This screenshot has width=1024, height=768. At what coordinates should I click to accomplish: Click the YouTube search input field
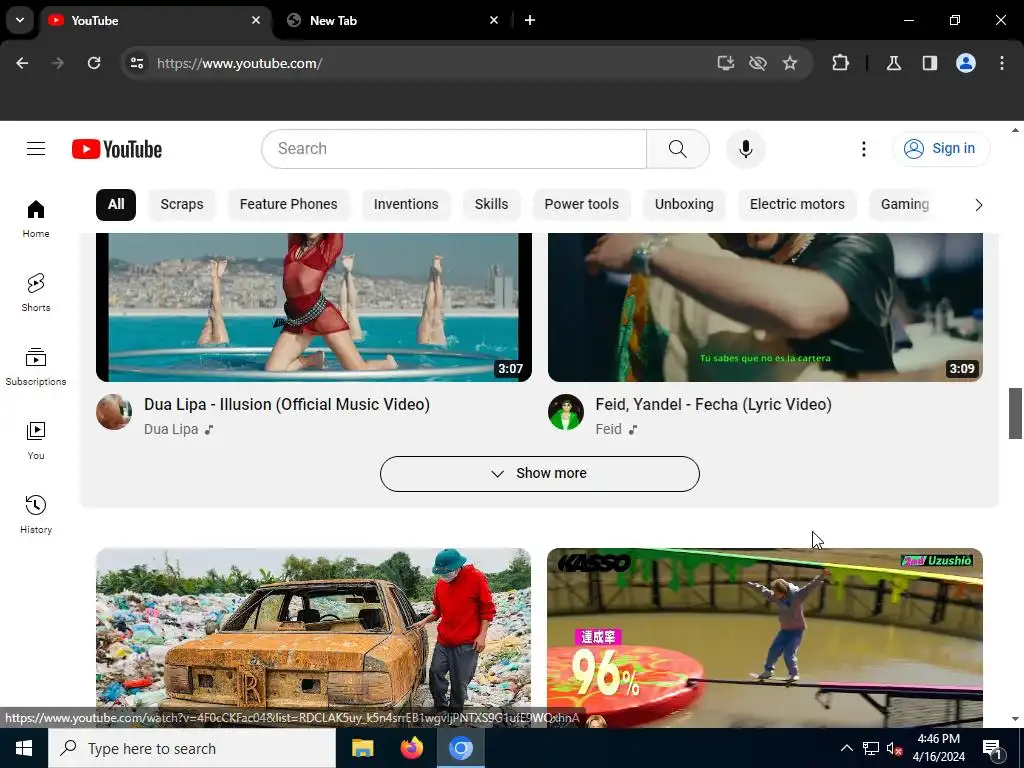tap(454, 149)
